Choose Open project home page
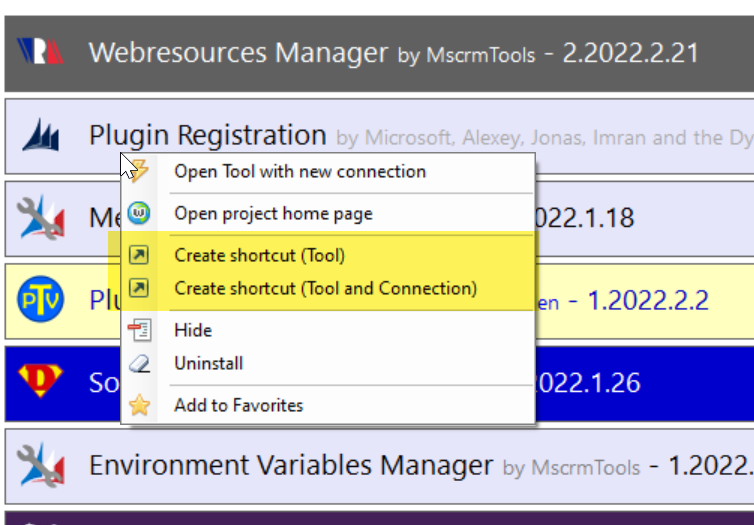Screen dimensions: 754x525 (273, 213)
